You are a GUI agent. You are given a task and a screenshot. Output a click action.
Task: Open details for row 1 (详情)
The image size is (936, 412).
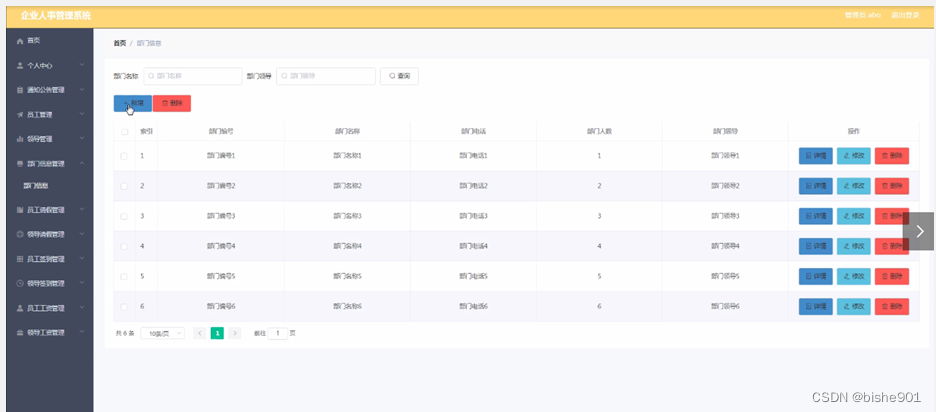[x=815, y=156]
